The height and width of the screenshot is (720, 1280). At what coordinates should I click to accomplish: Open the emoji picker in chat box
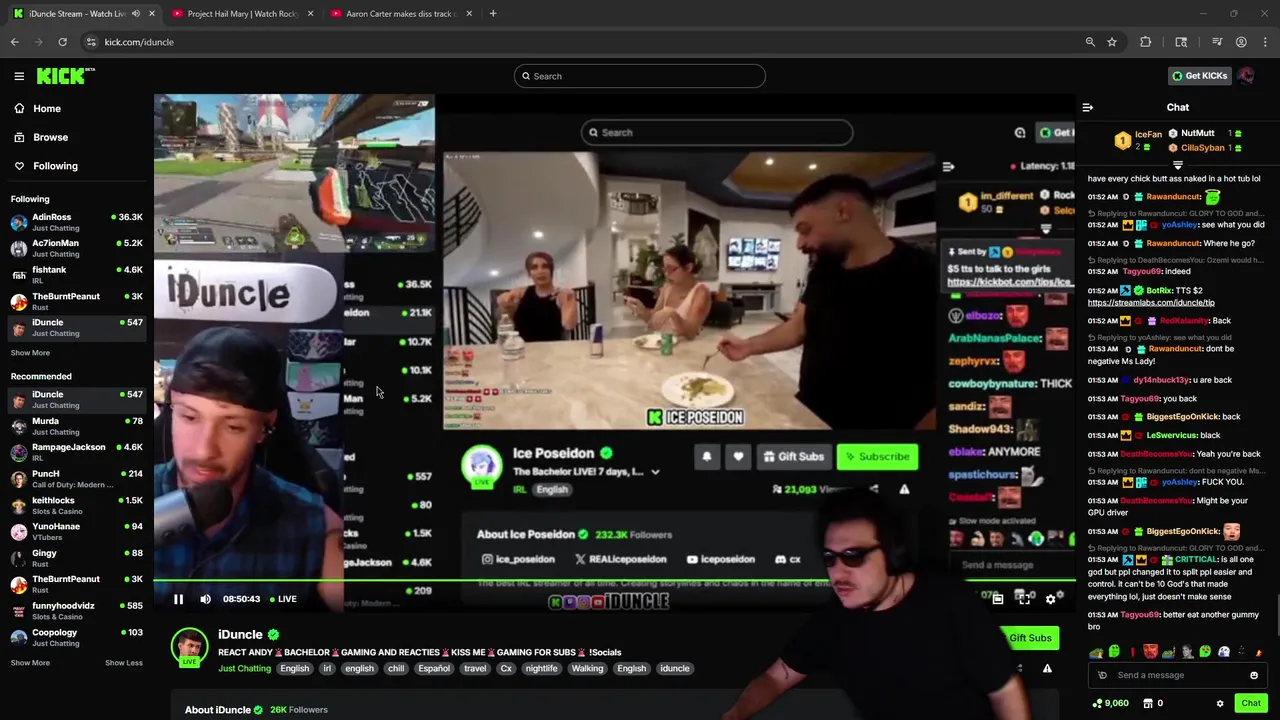click(1253, 675)
